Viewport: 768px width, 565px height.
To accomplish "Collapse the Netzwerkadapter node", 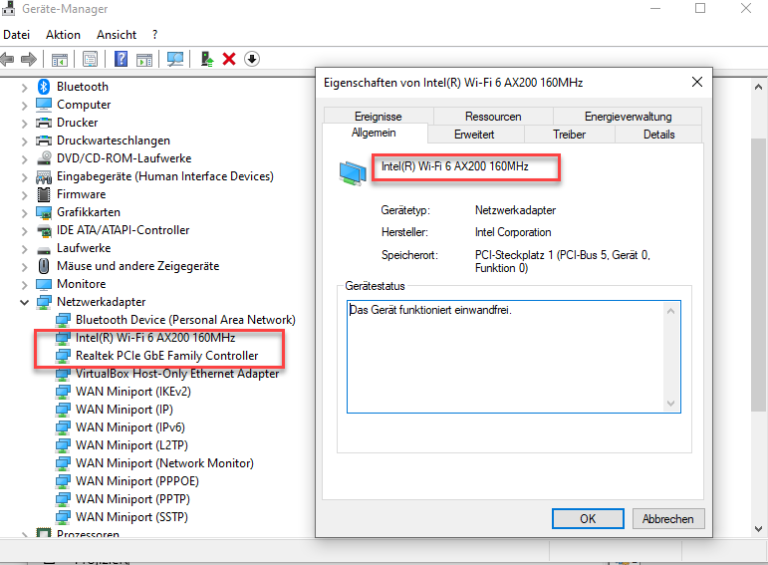I will pos(24,303).
